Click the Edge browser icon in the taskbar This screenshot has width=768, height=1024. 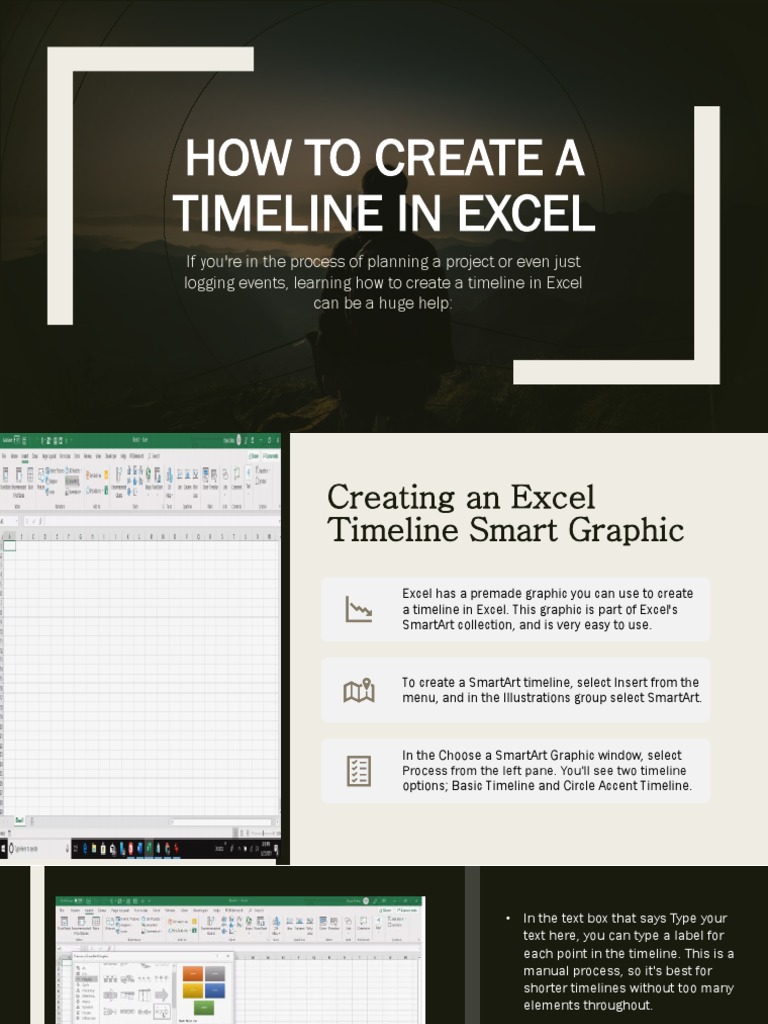pyautogui.click(x=85, y=848)
